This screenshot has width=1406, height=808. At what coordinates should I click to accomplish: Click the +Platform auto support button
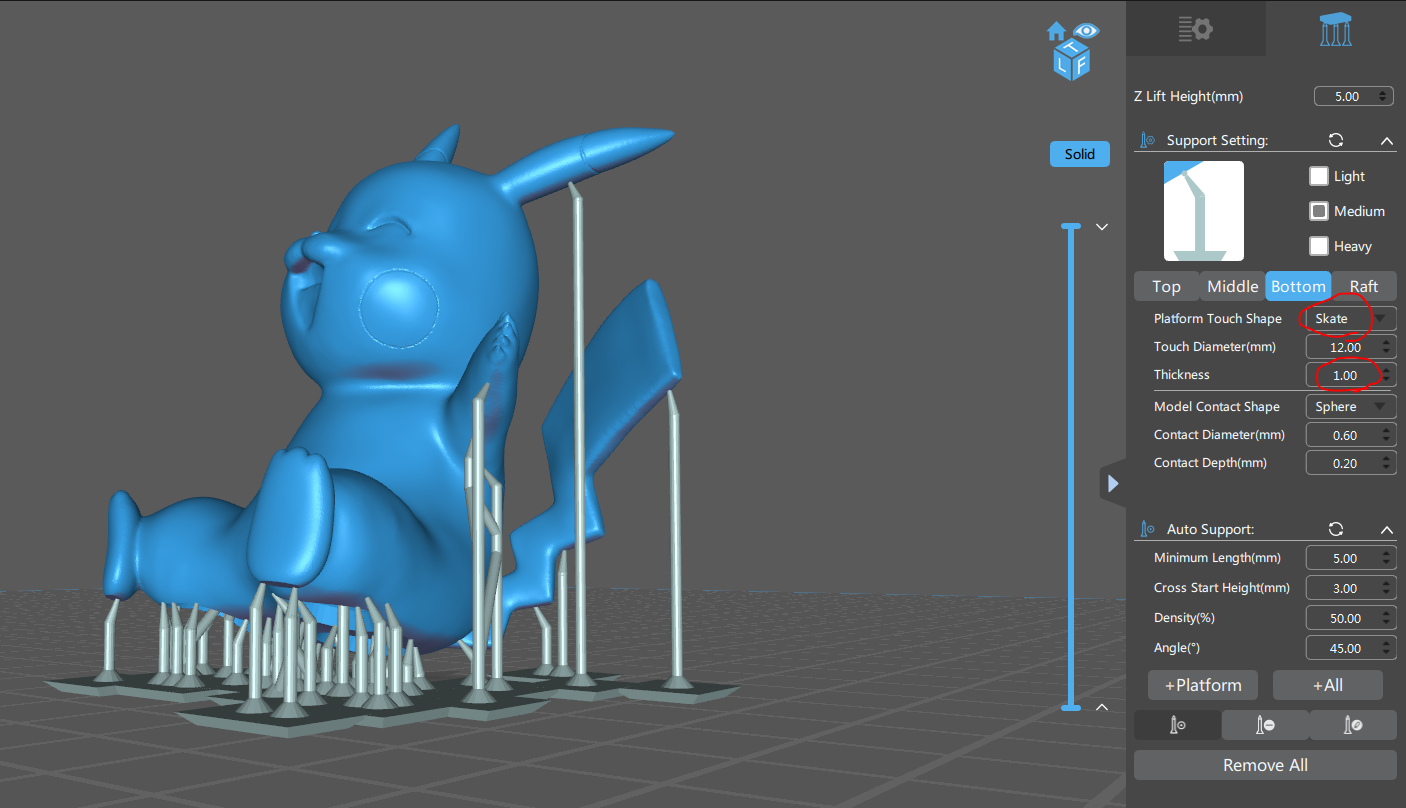click(x=1203, y=685)
